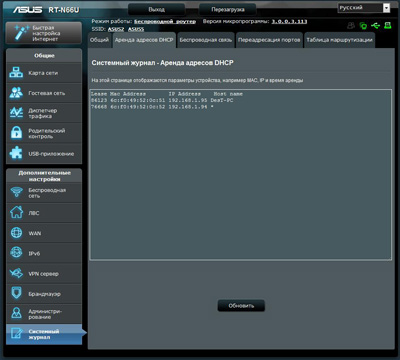Viewport: 400px width, 360px height.
Task: Click the Администрирование user icon
Action: [16, 314]
